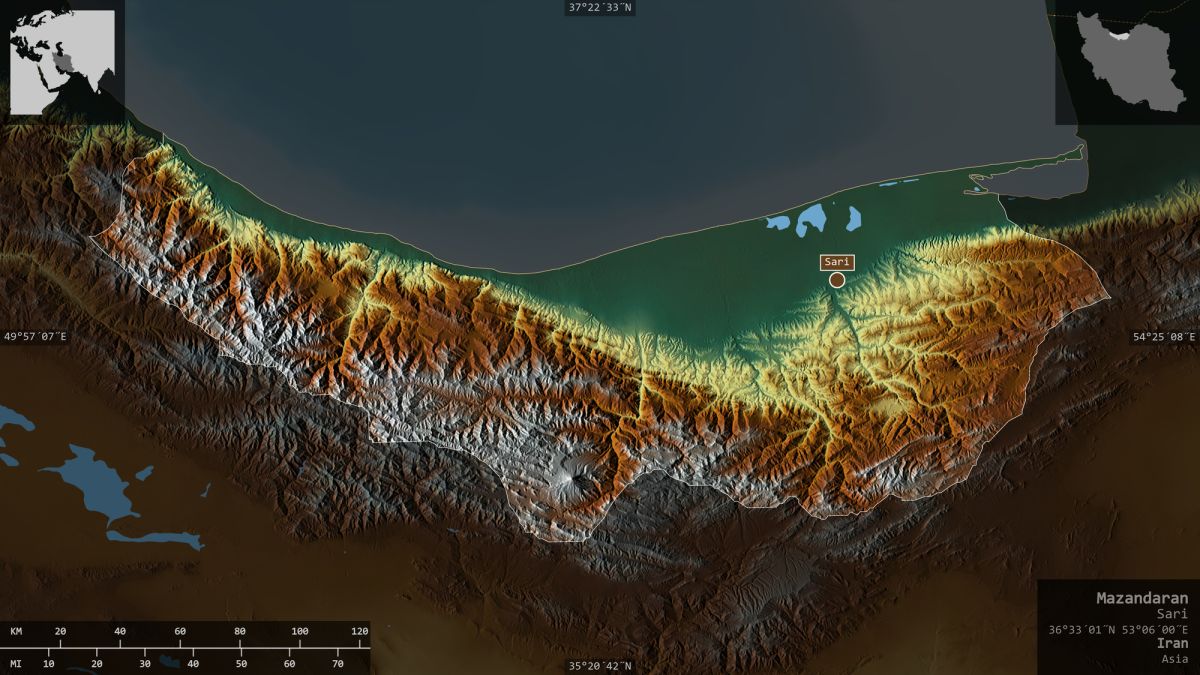Click the MI label on scale bar
The width and height of the screenshot is (1200, 675).
tap(17, 664)
